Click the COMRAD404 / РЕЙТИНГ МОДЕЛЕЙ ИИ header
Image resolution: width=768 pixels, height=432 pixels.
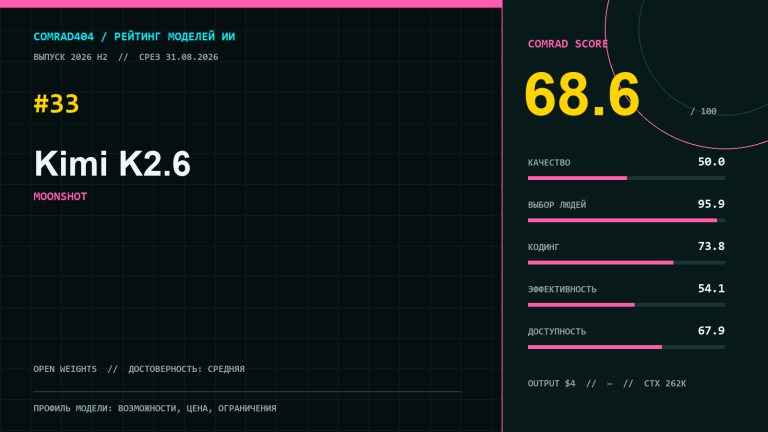click(x=134, y=37)
